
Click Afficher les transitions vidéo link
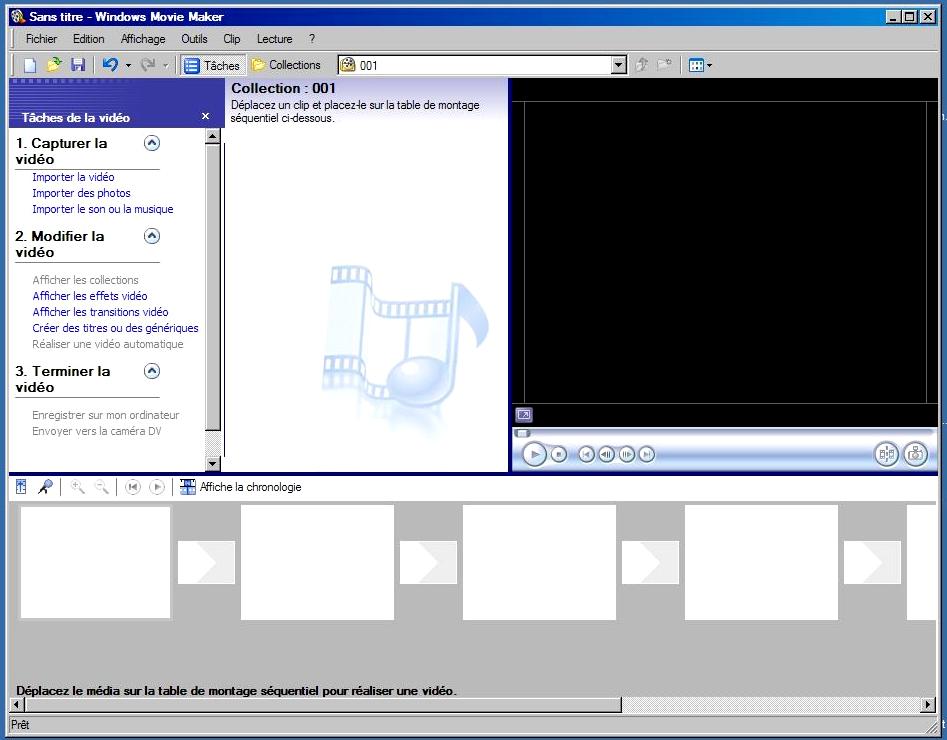[100, 312]
